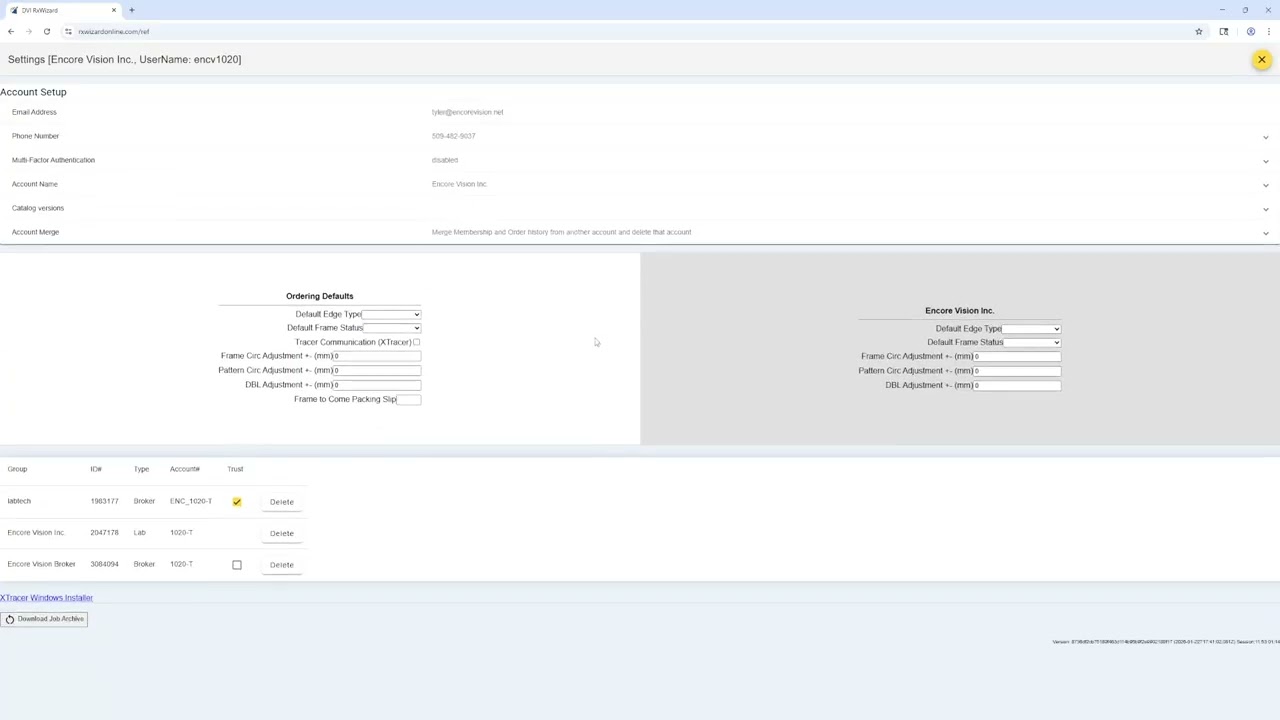Open Chrome three-dot menu
Viewport: 1280px width, 720px height.
click(1269, 31)
